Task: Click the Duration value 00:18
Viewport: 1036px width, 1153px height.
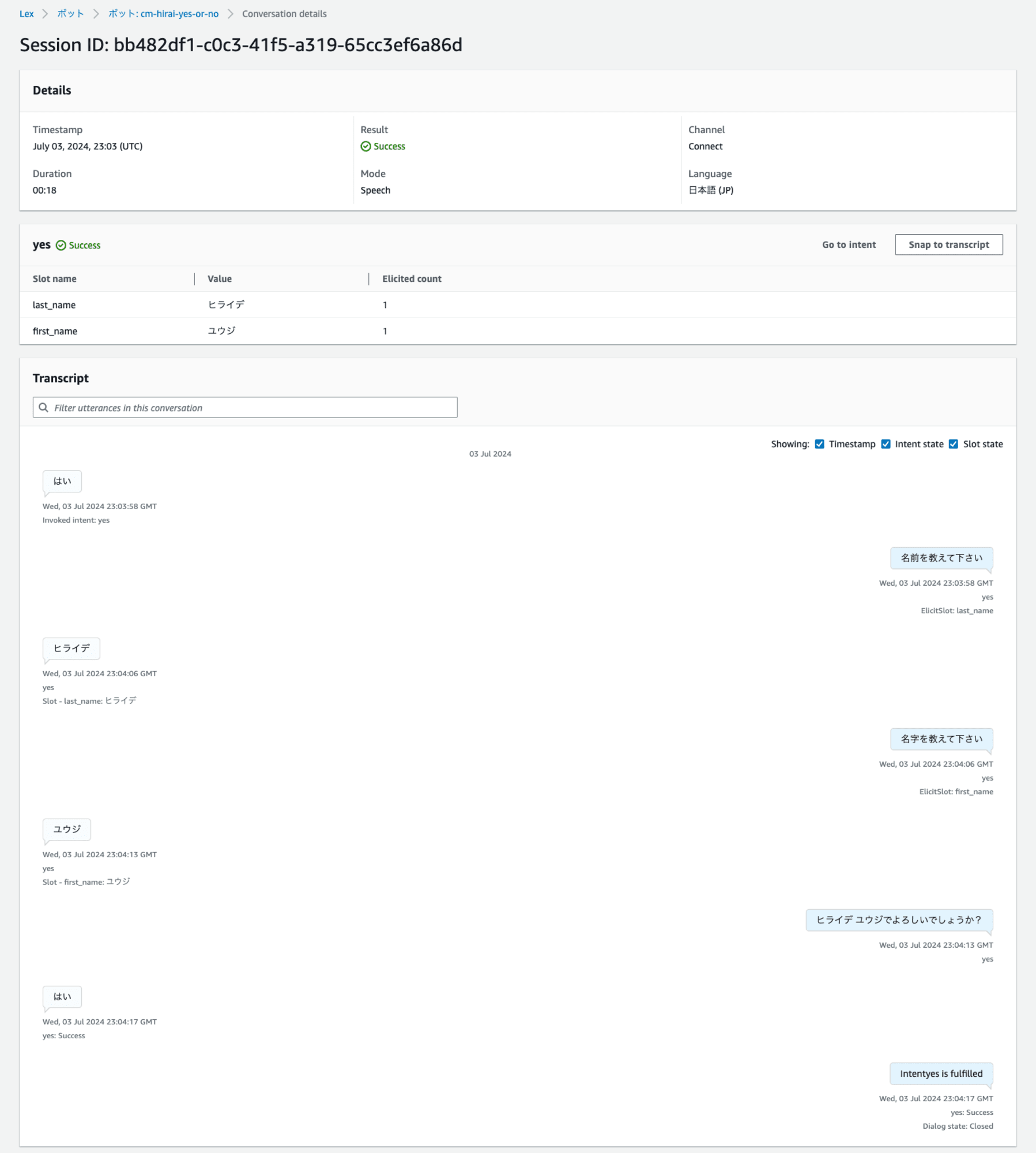Action: pos(44,190)
